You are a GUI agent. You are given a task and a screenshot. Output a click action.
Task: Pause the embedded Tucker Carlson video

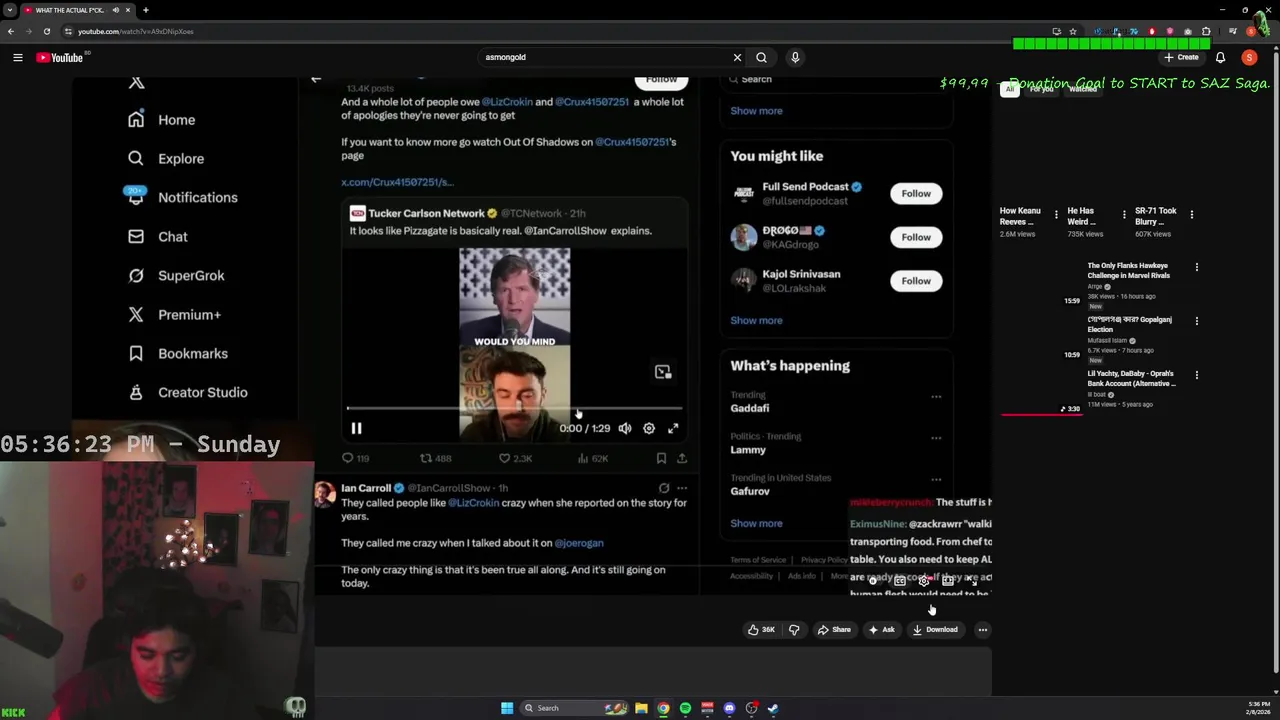pos(356,428)
